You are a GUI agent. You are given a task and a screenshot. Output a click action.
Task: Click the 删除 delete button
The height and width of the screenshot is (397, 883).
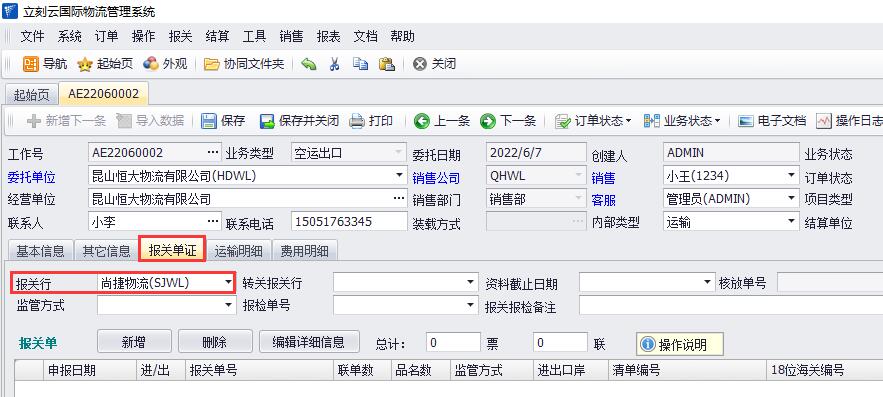[x=215, y=342]
